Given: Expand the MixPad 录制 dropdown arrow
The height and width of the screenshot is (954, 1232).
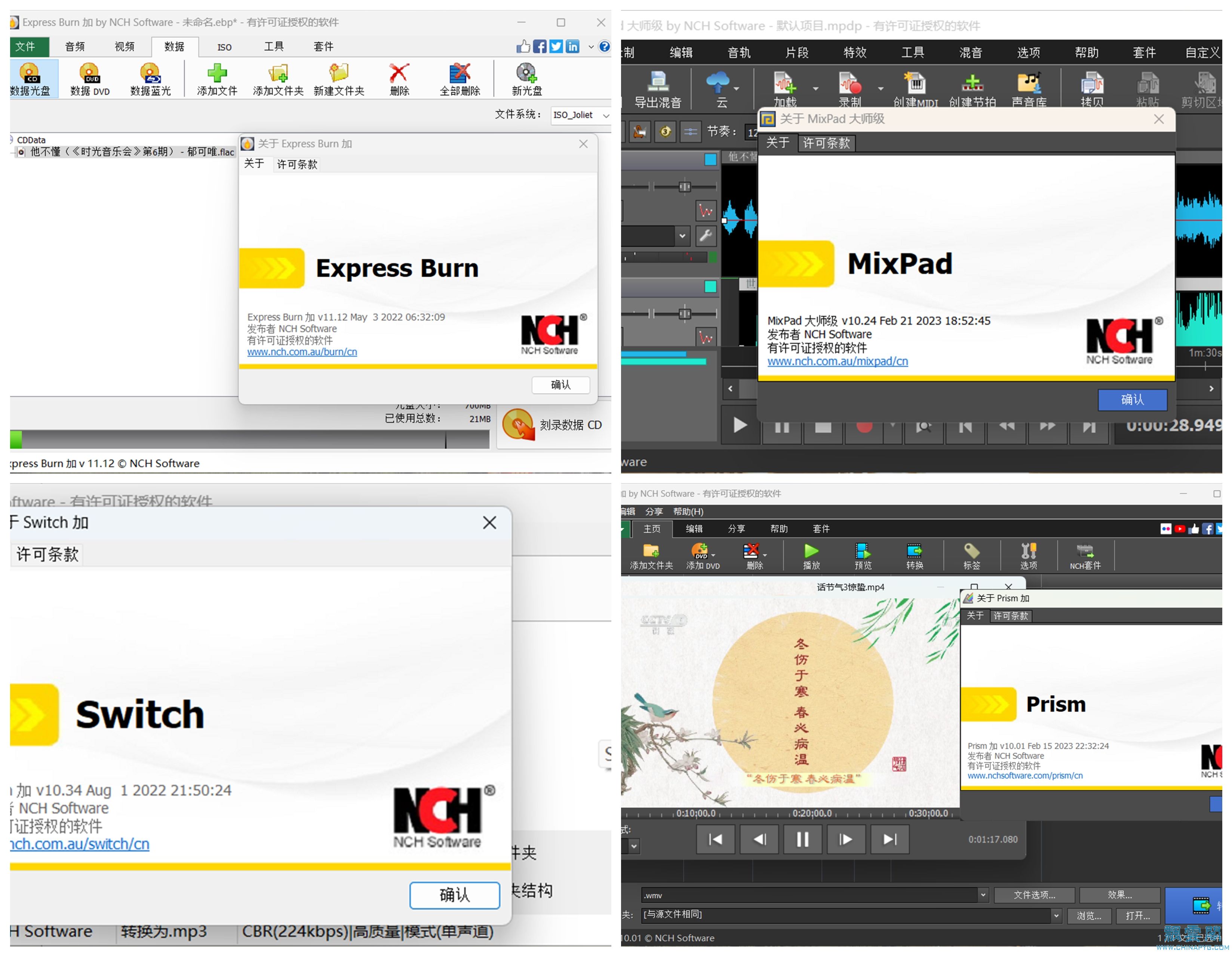Looking at the screenshot, I should click(x=881, y=89).
